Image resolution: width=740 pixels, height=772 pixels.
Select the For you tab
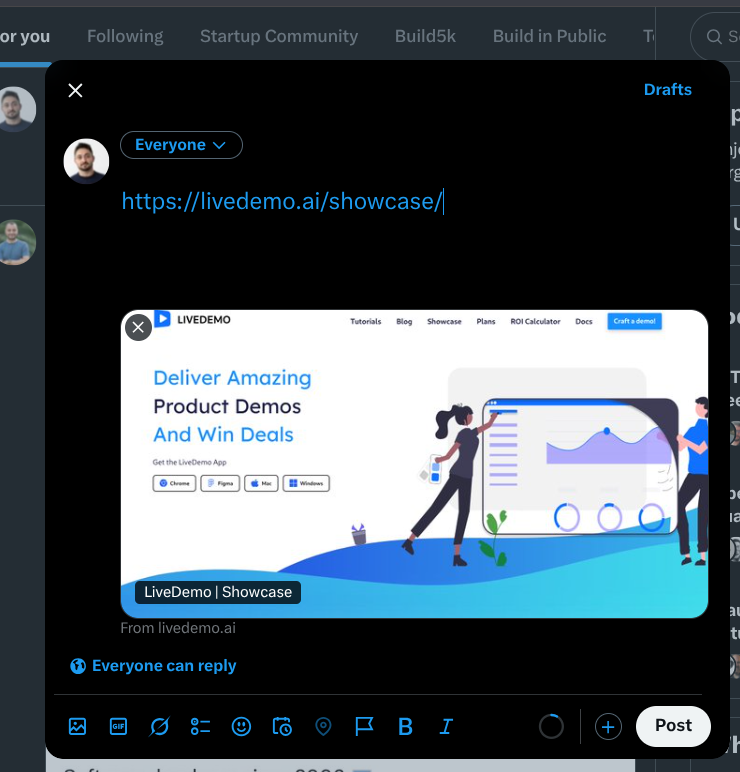[x=25, y=36]
